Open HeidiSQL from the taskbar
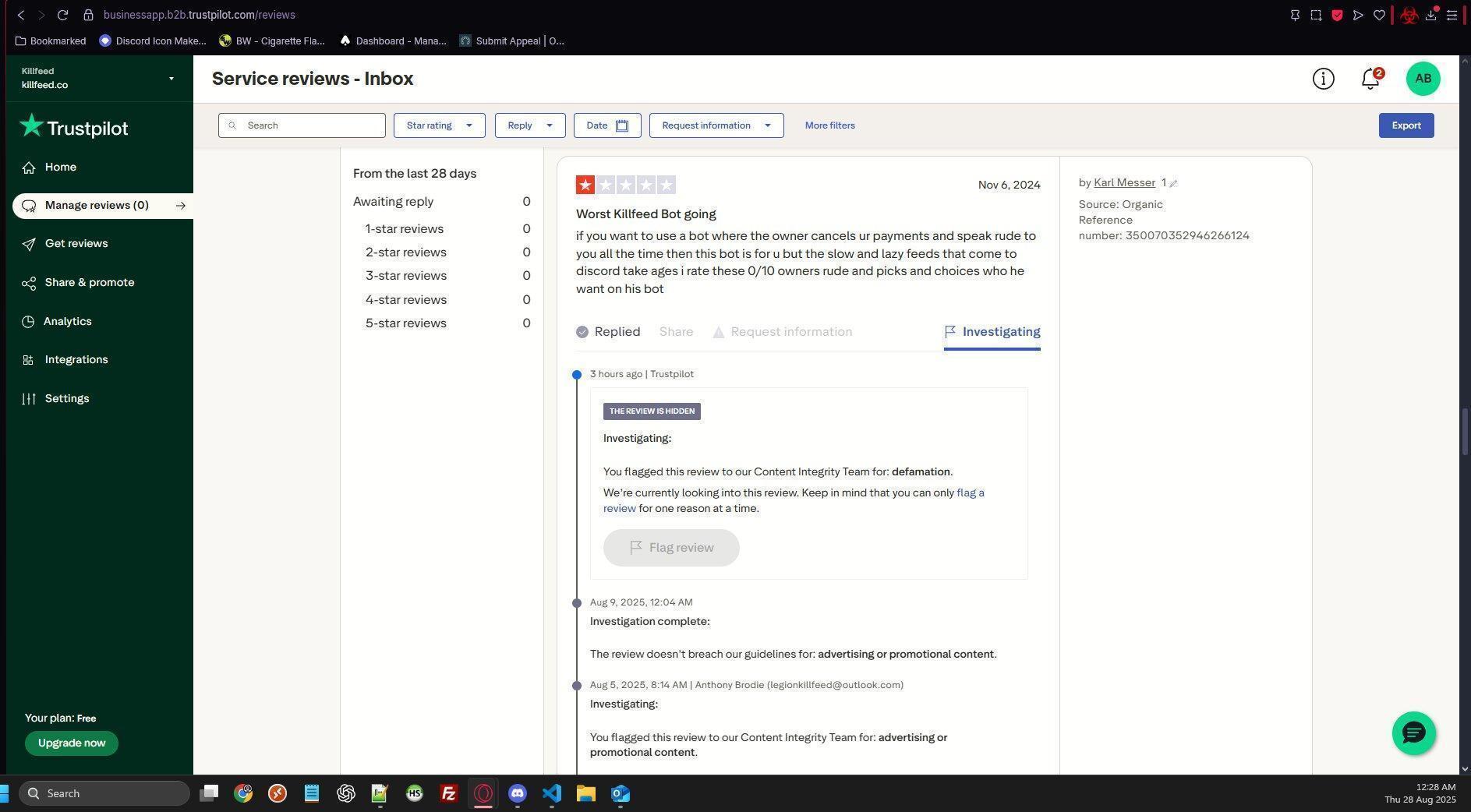The image size is (1471, 812). (414, 793)
